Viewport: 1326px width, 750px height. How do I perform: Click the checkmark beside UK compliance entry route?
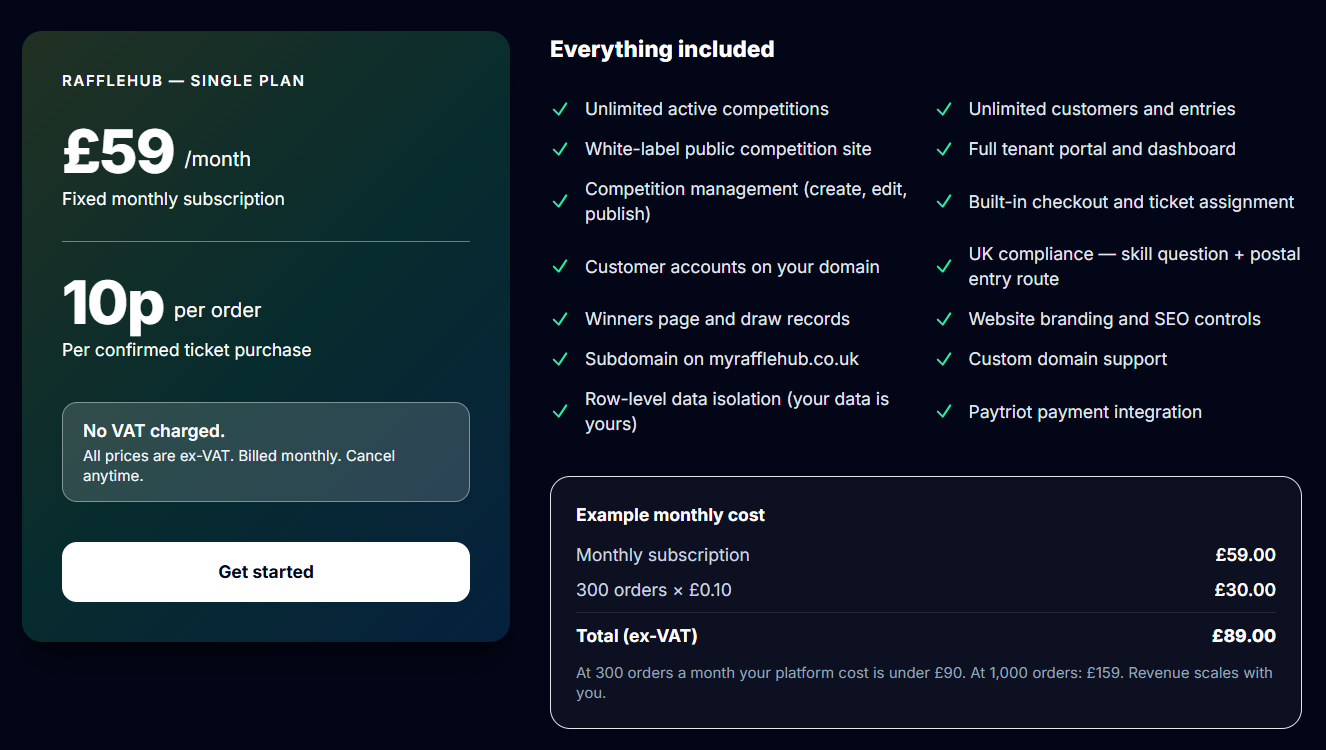tap(944, 267)
